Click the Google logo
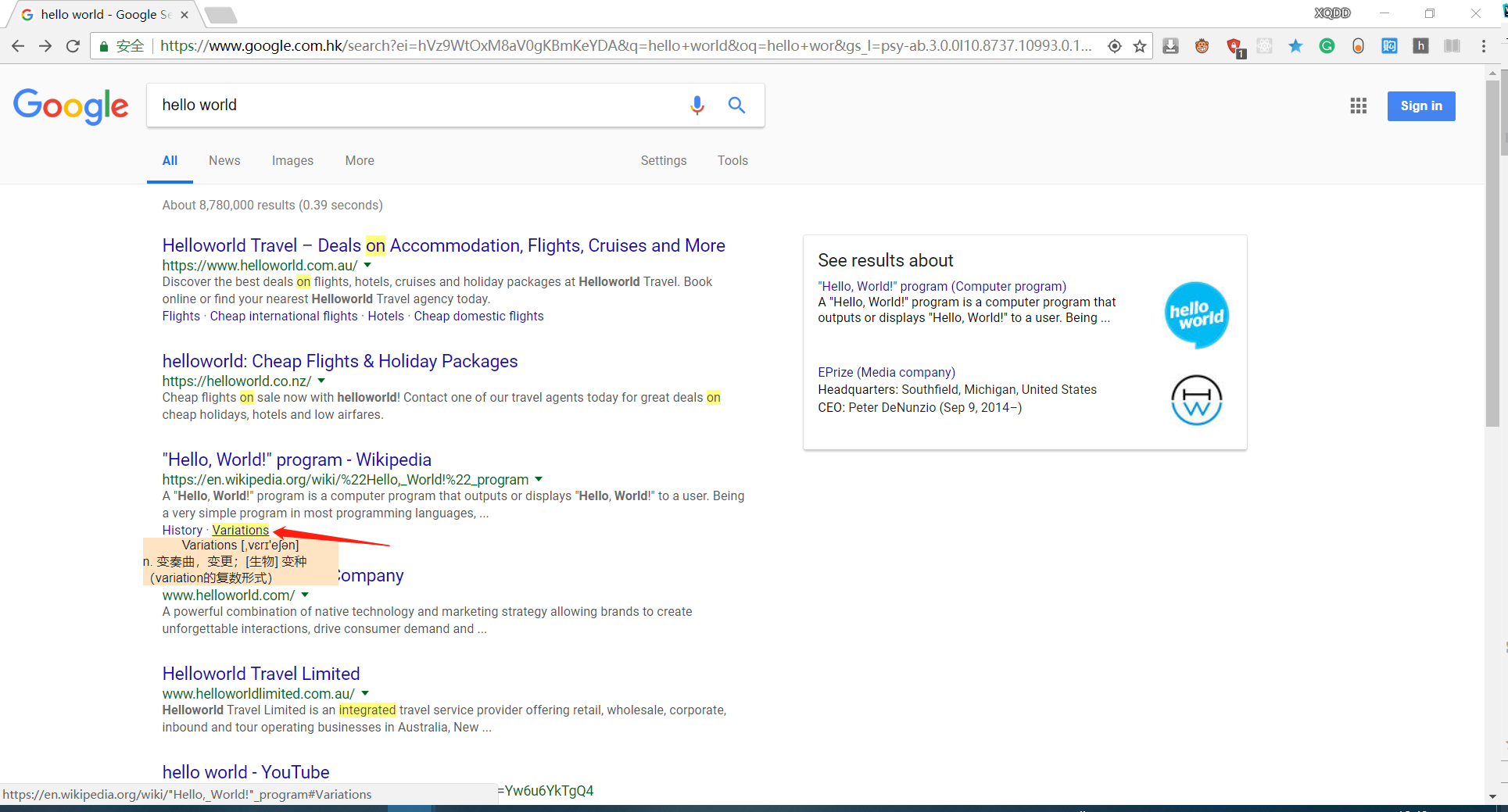 point(71,106)
